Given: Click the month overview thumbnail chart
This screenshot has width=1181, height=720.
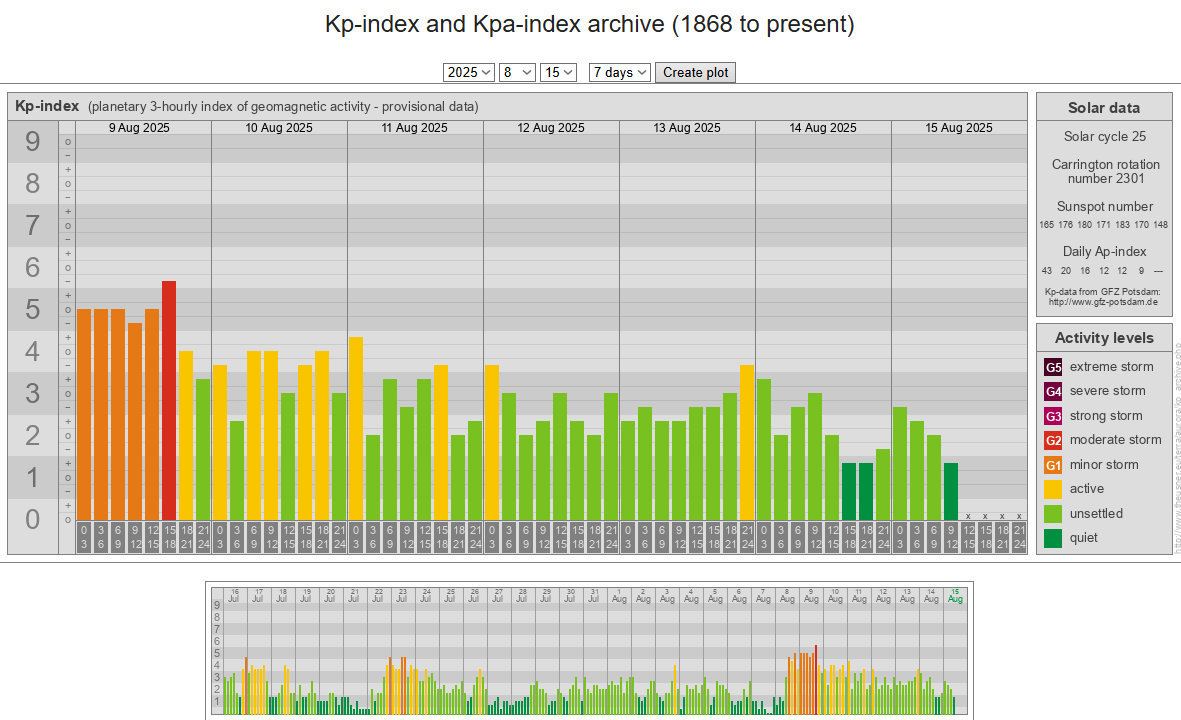Looking at the screenshot, I should [x=589, y=650].
